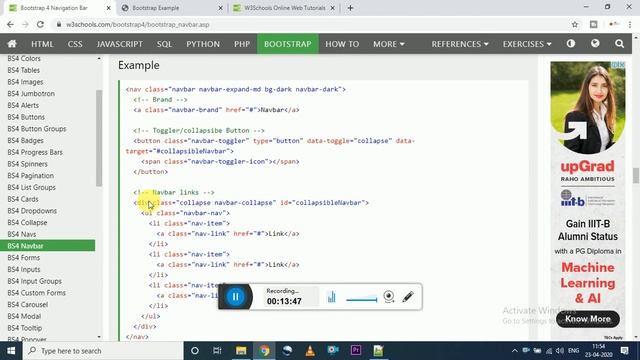Expand the MORE dropdown menu
The image size is (640, 360).
[389, 44]
